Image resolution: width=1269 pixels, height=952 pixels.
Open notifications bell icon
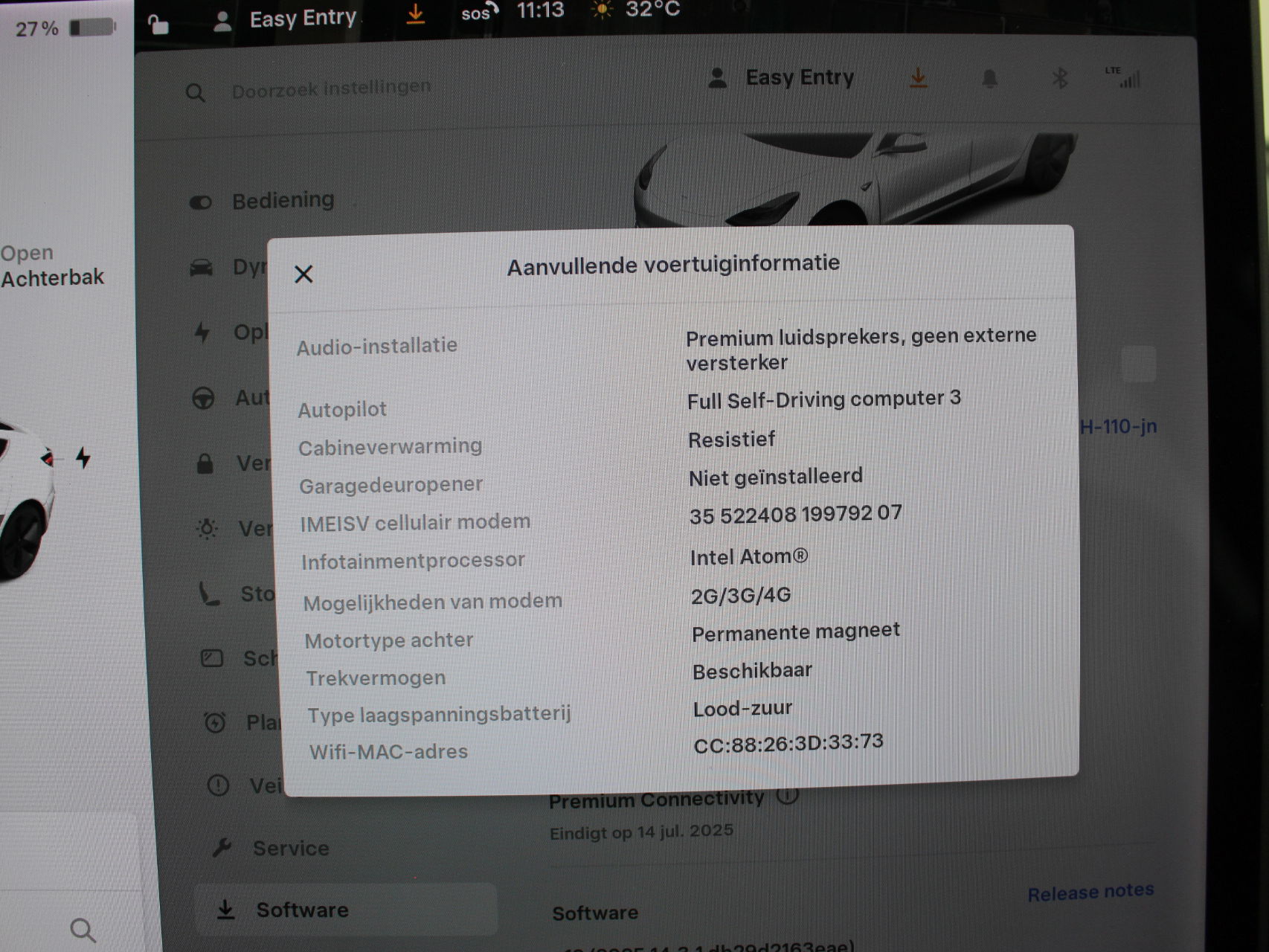click(x=989, y=79)
